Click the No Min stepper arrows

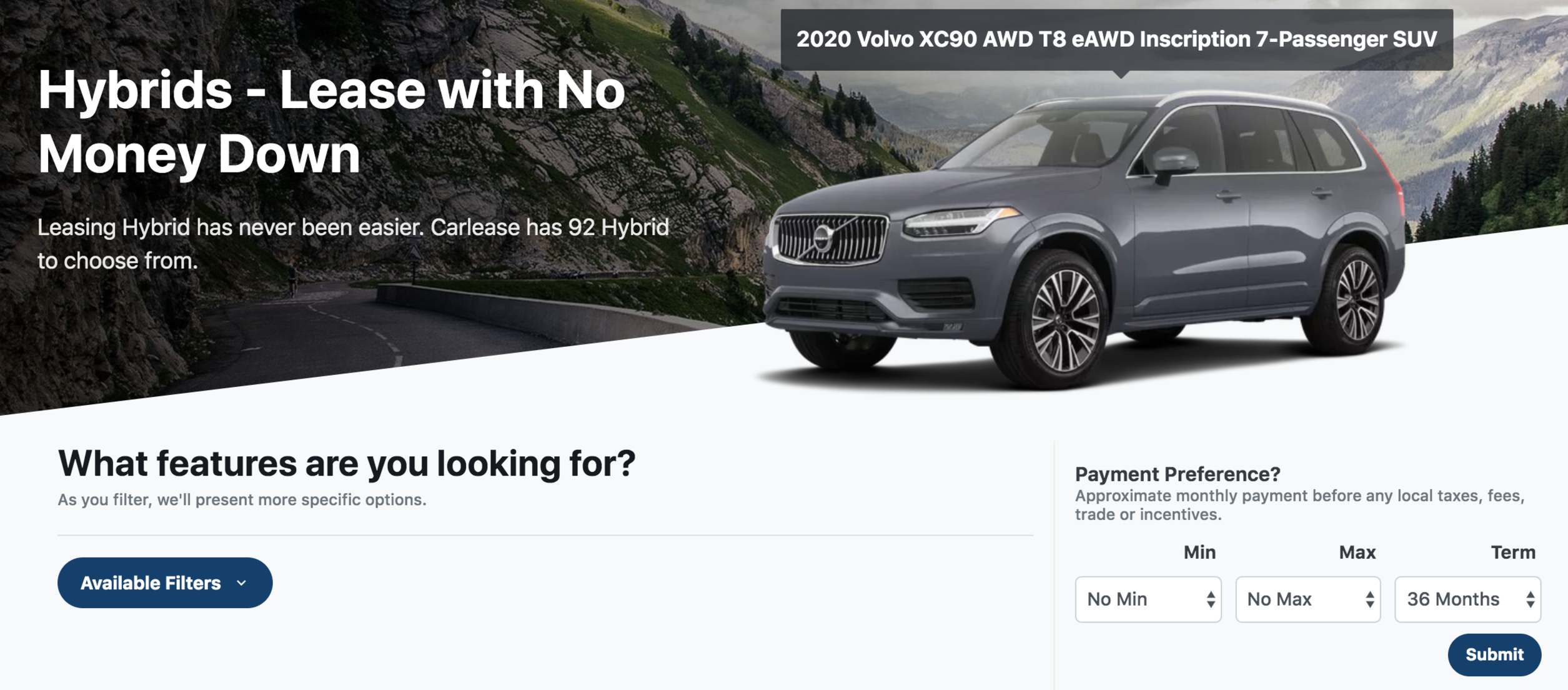click(x=1211, y=599)
